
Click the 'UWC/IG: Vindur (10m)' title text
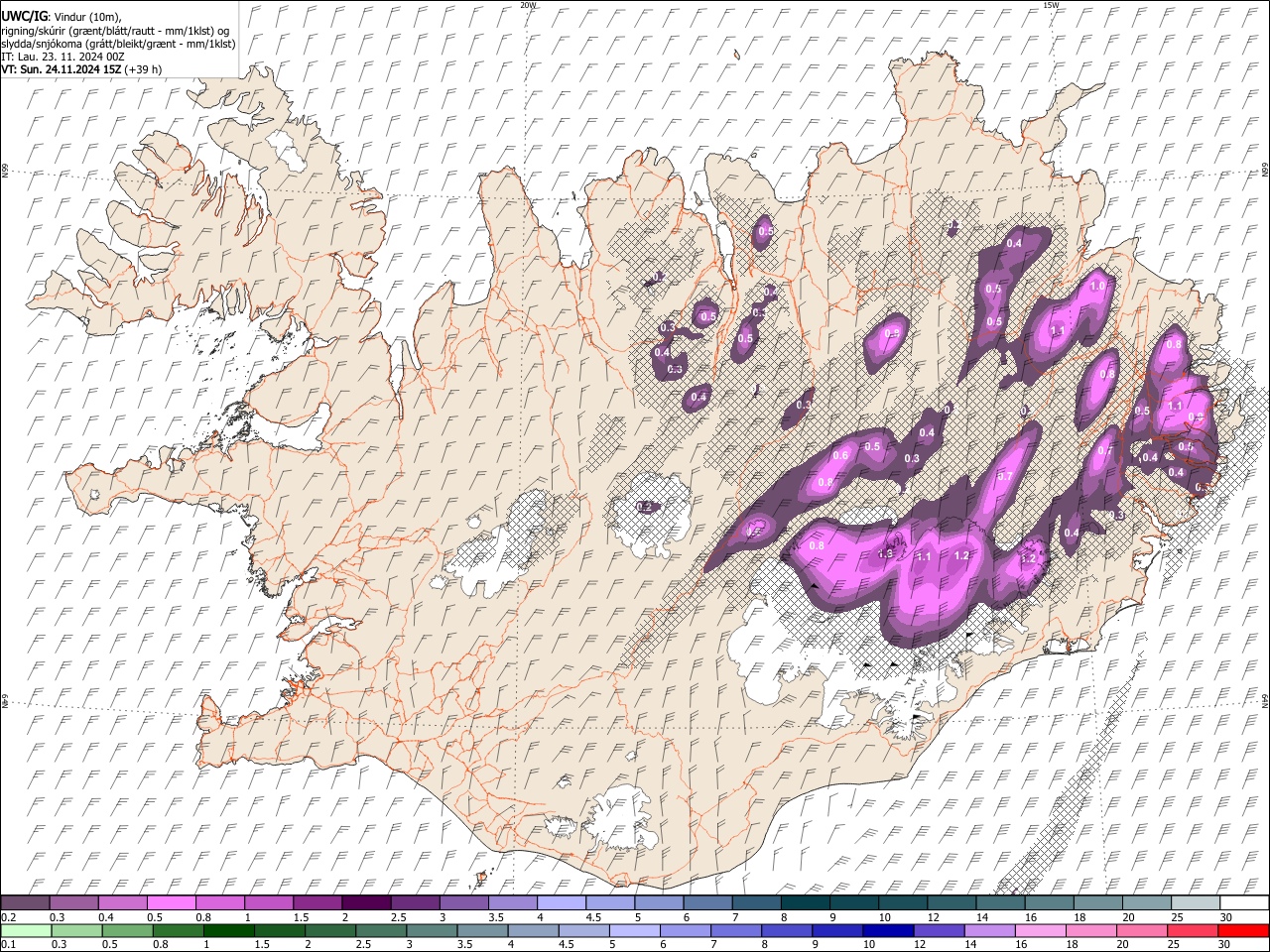click(x=62, y=17)
